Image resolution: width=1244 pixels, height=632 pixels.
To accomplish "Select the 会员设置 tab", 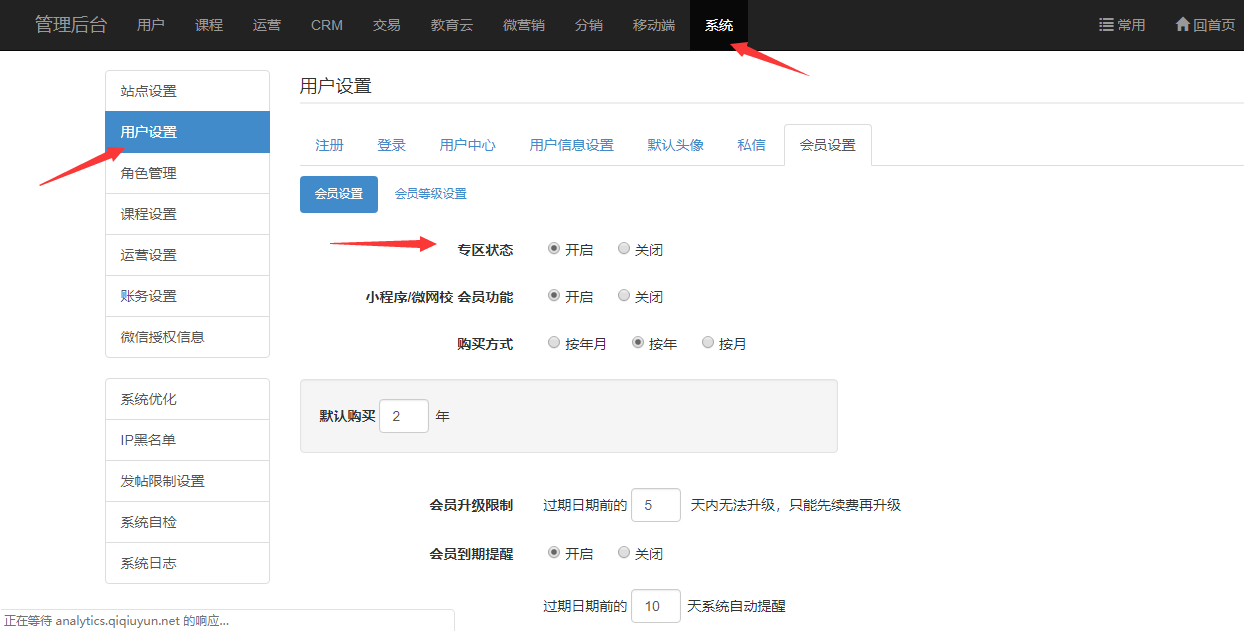I will pyautogui.click(x=828, y=145).
